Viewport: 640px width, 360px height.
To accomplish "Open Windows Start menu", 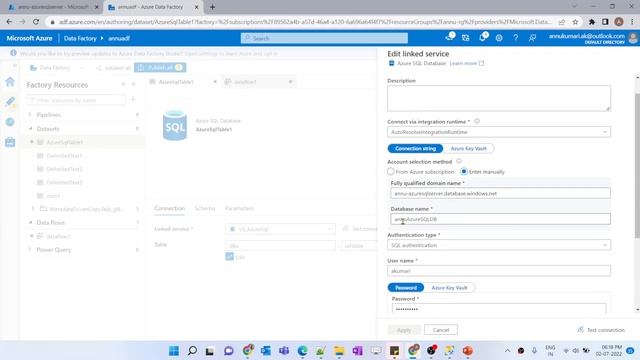I will (x=174, y=351).
